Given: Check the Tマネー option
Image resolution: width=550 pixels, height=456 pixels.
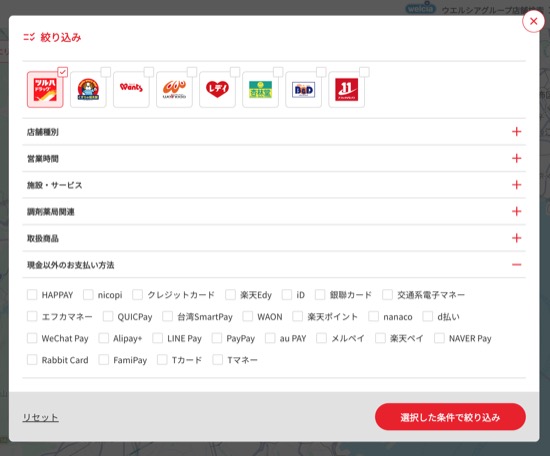Looking at the screenshot, I should click(x=218, y=360).
